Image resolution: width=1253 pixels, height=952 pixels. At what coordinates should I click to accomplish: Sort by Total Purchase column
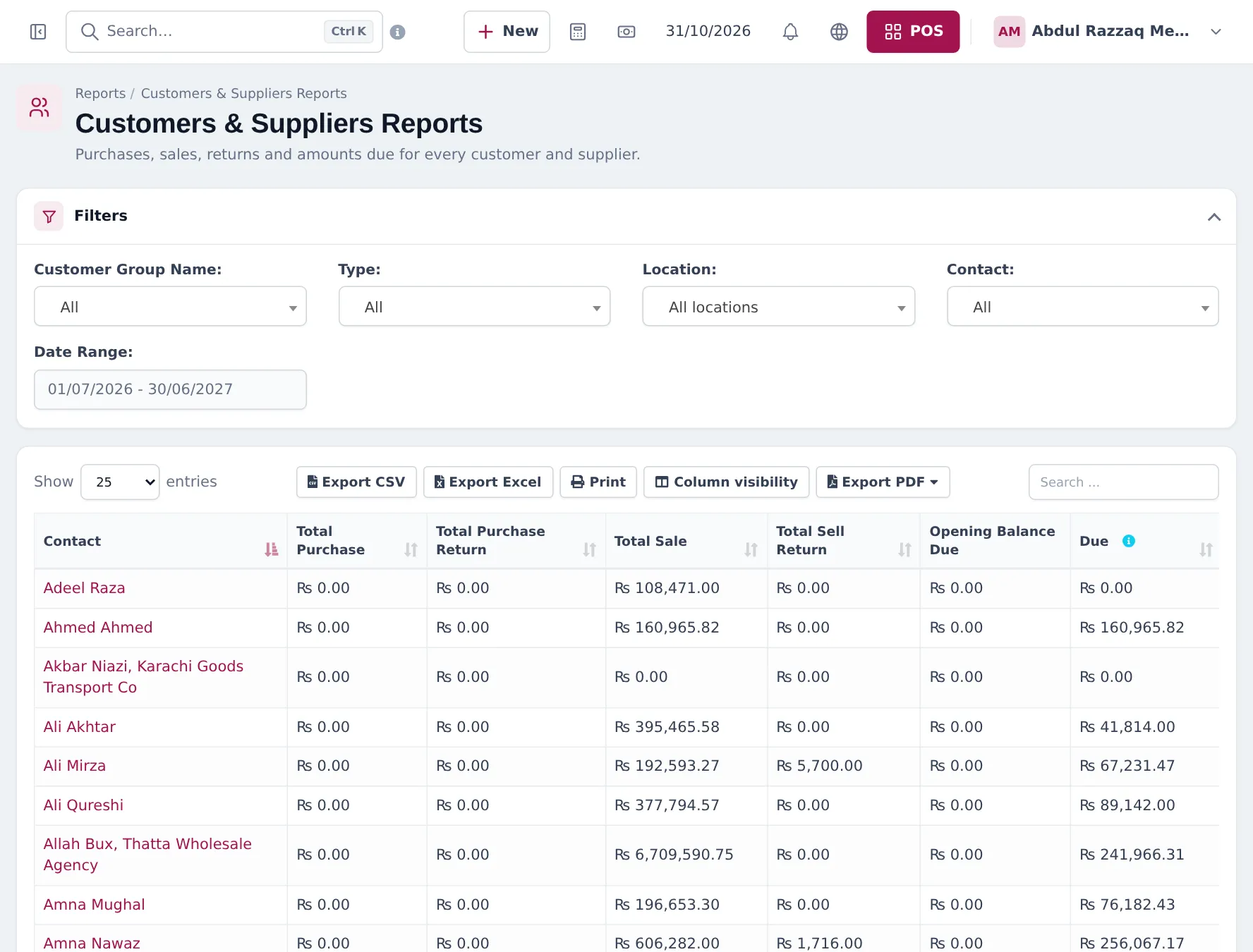pyautogui.click(x=411, y=549)
